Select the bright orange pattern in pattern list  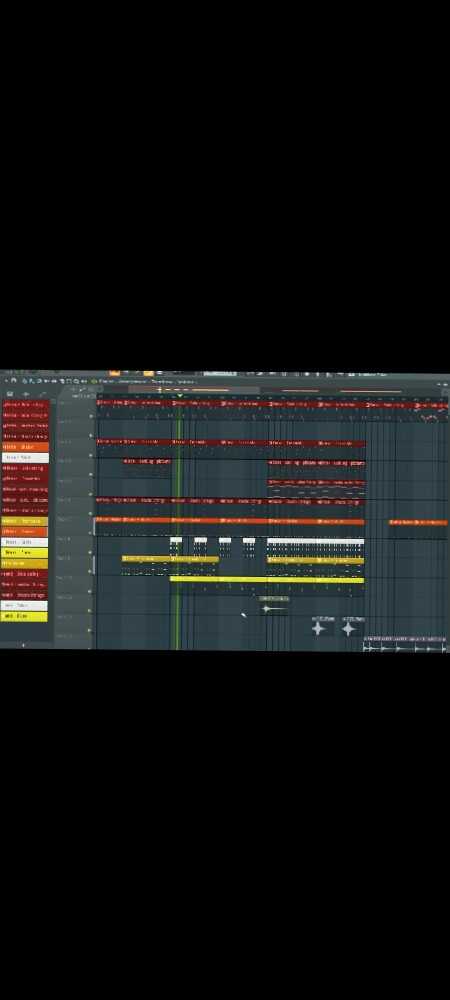pyautogui.click(x=25, y=447)
